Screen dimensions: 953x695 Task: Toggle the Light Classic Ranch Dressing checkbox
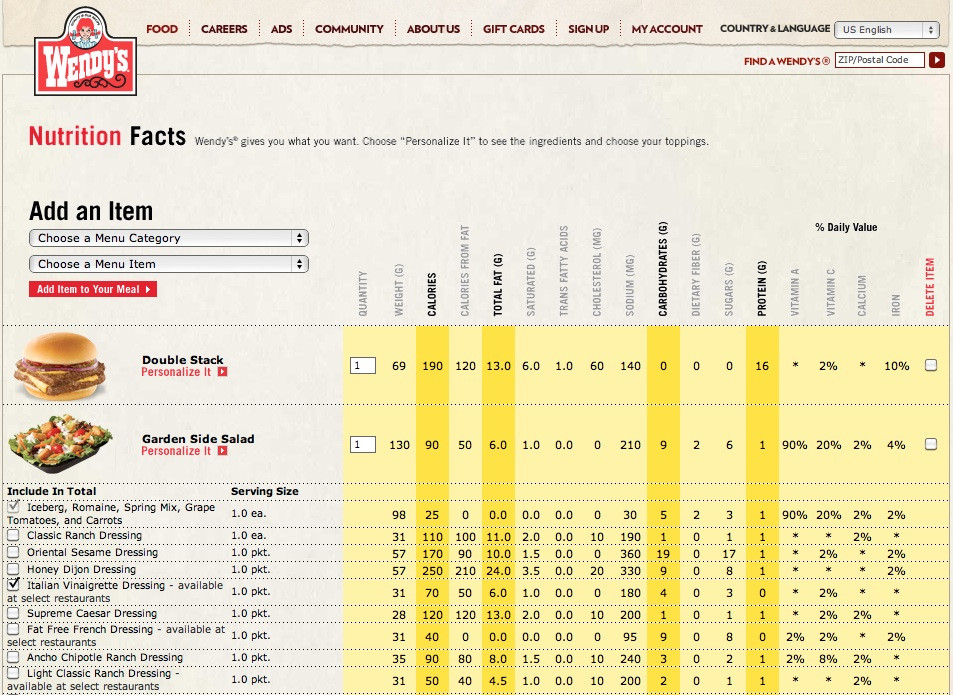click(x=13, y=673)
